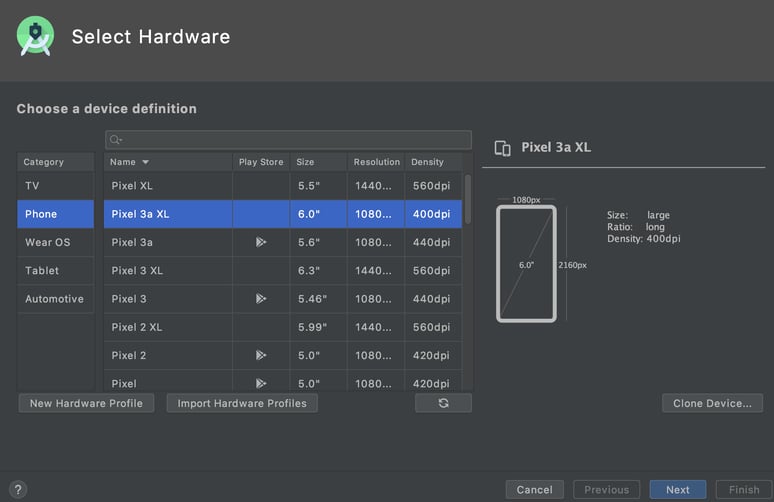Click the device table scrollbar
Viewport: 774px width, 502px height.
click(467, 199)
